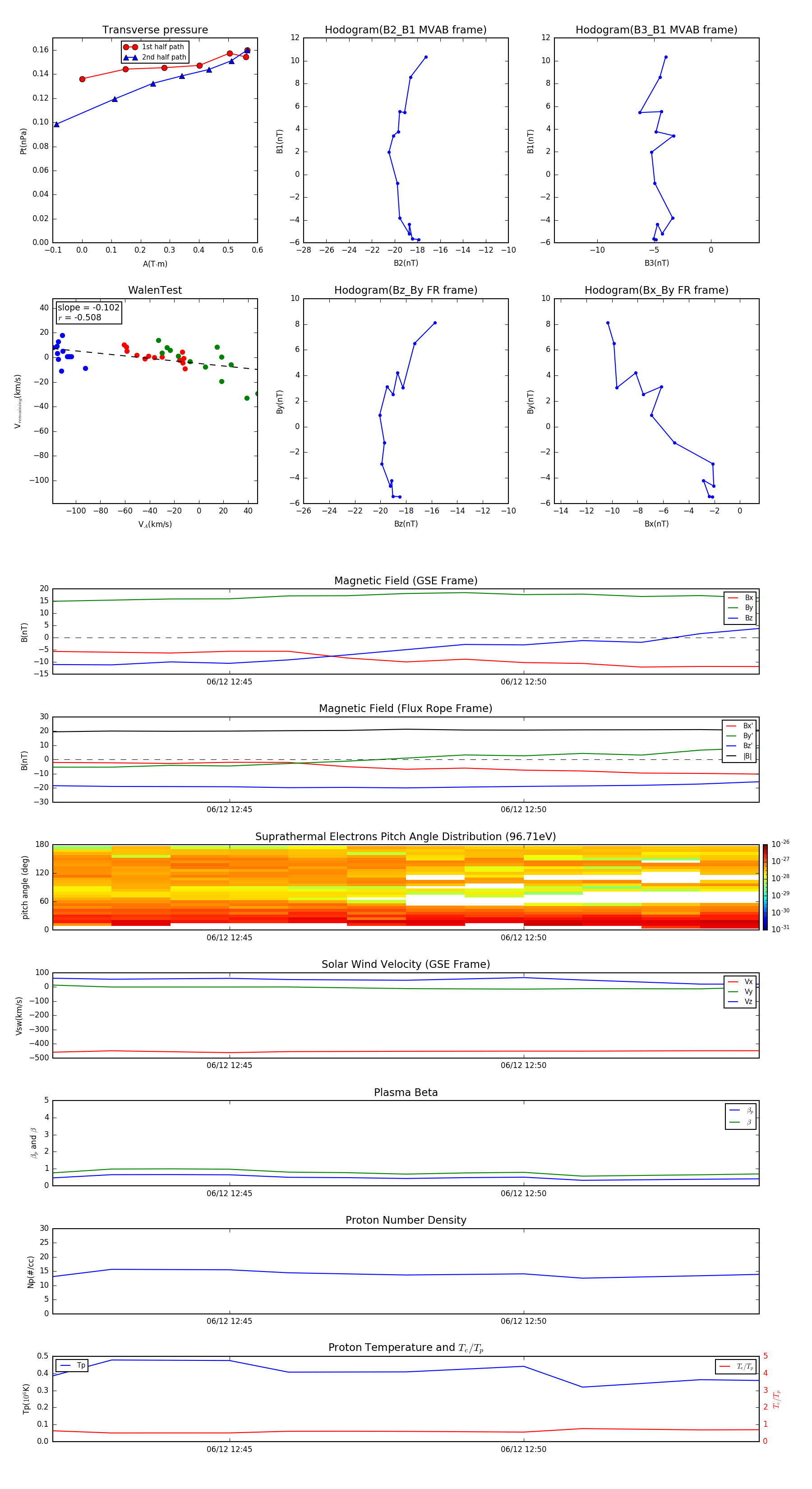The height and width of the screenshot is (1489, 812).
Task: Click the '1st half path' legend entry
Action: click(x=155, y=47)
